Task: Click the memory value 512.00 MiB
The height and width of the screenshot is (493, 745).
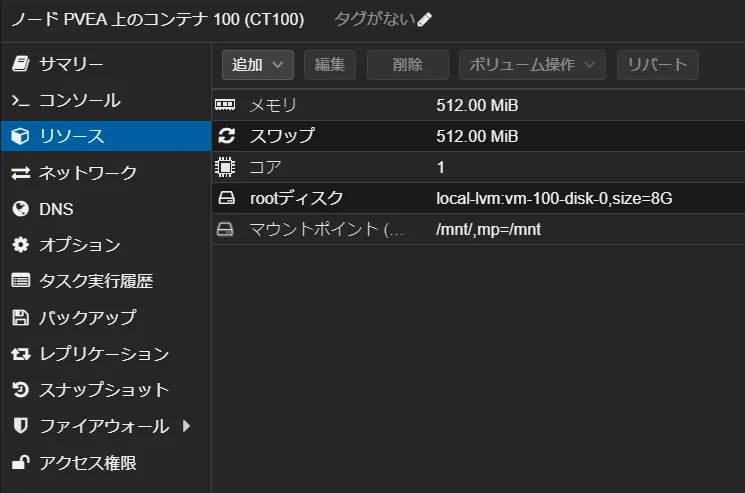Action: pos(477,105)
